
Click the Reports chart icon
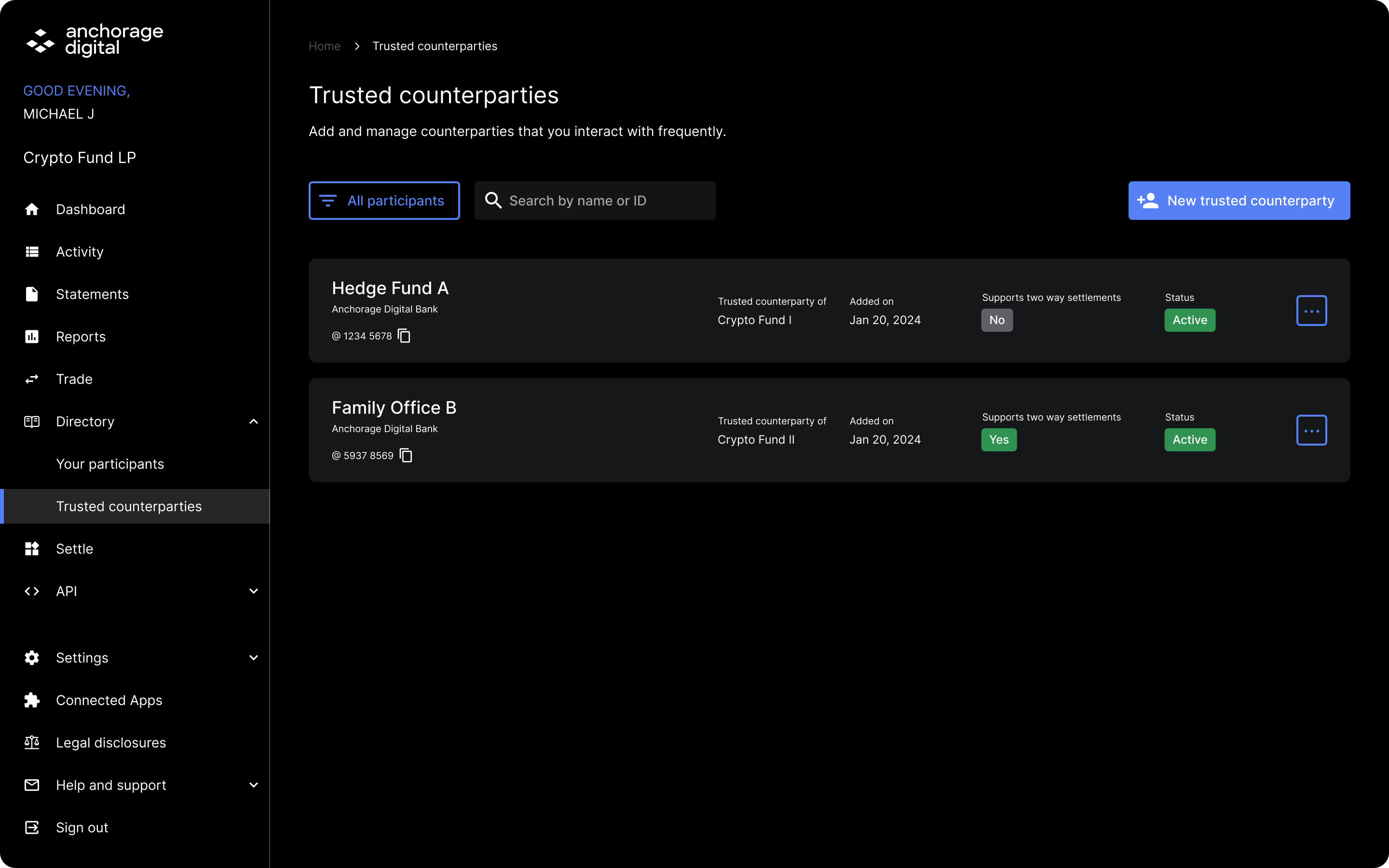click(32, 337)
